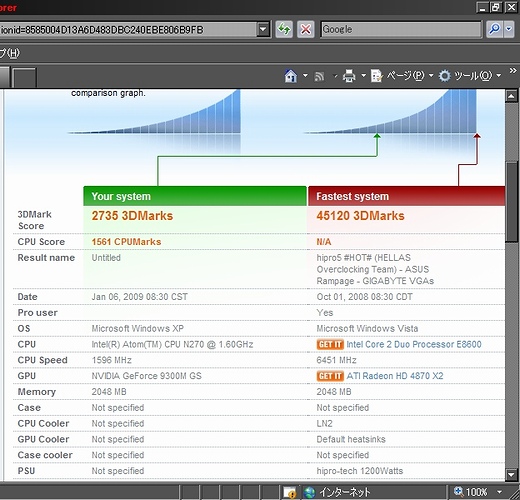Click the page icon beside ページ(P)
This screenshot has height=500, width=520.
coord(377,76)
